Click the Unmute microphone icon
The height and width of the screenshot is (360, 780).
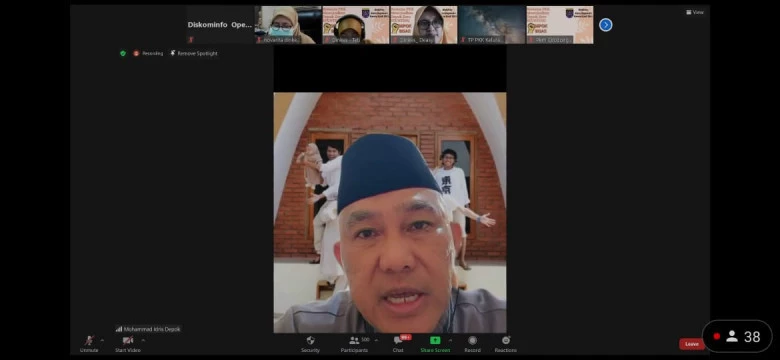pos(89,341)
